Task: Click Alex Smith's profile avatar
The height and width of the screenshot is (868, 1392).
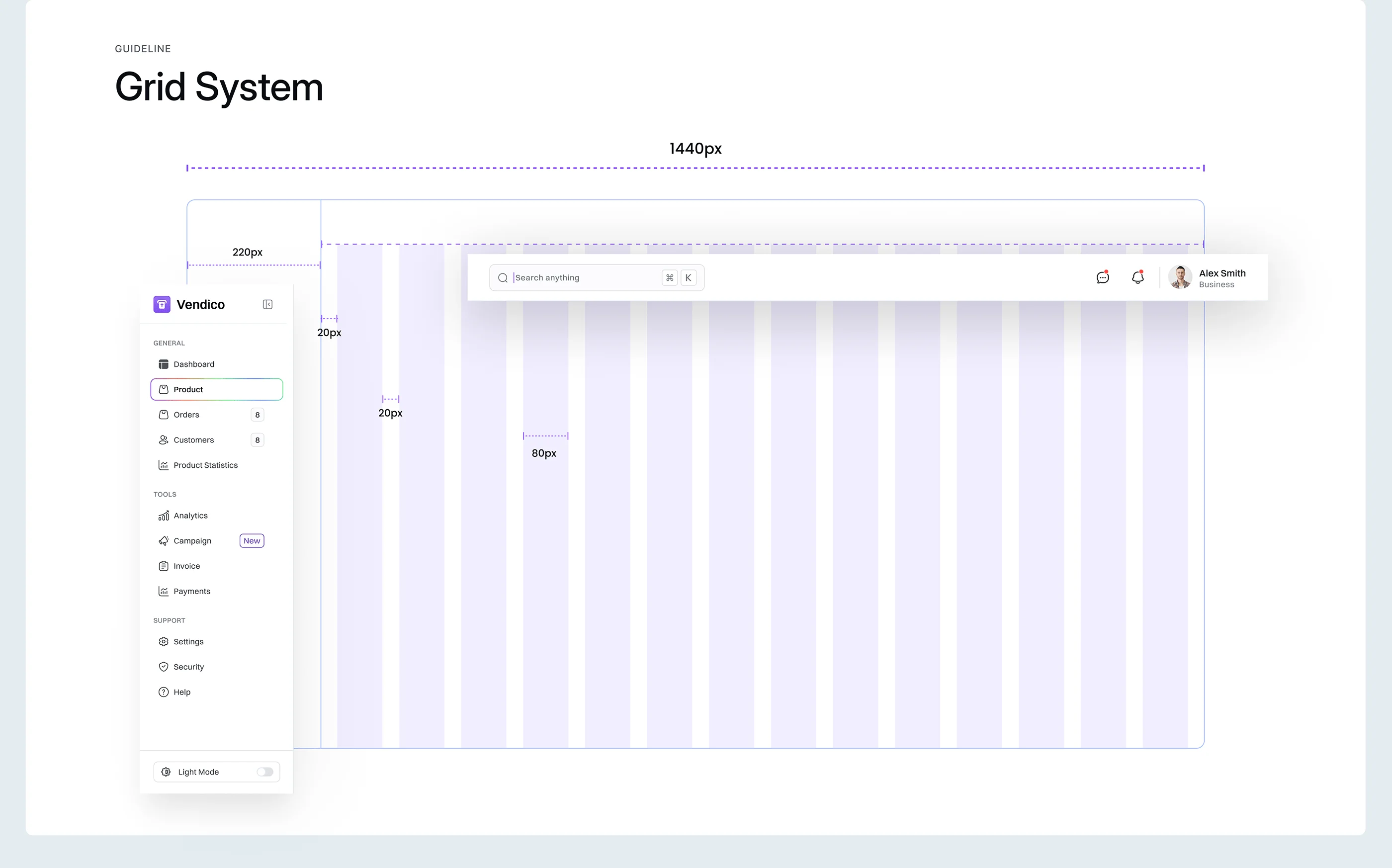Action: tap(1180, 277)
